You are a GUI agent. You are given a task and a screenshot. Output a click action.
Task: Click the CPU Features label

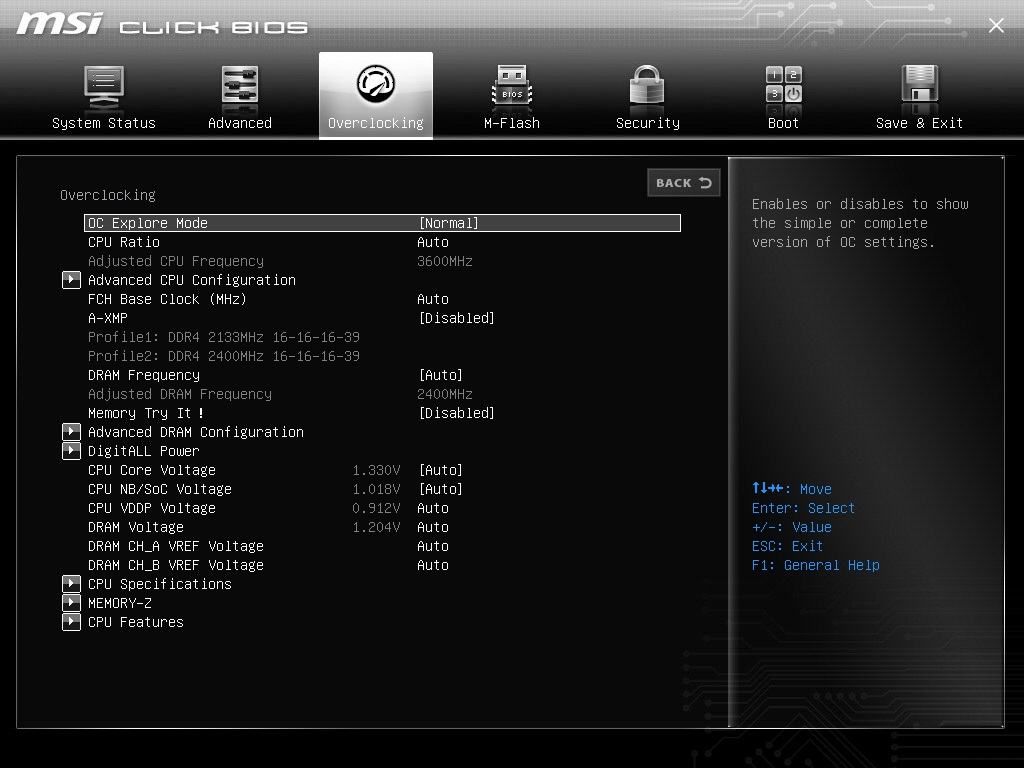pyautogui.click(x=136, y=622)
